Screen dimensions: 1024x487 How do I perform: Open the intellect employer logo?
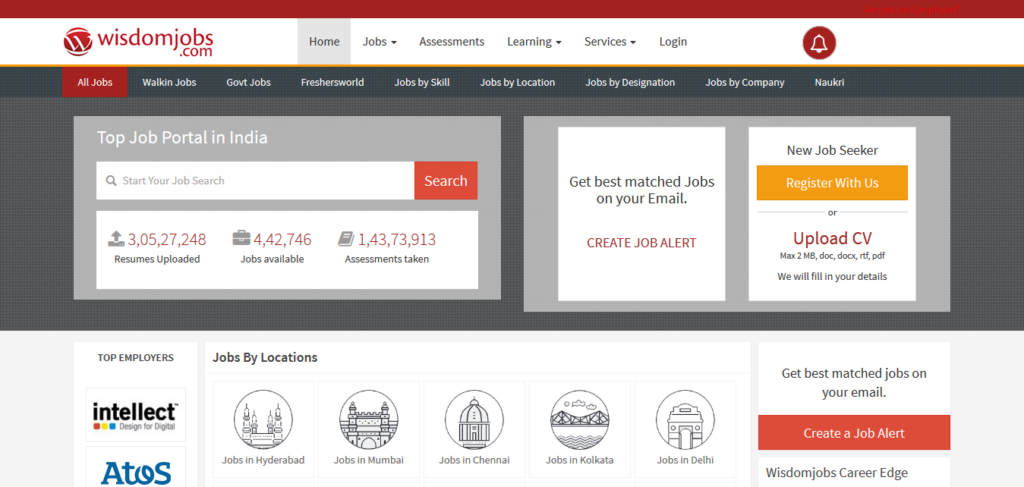[135, 415]
